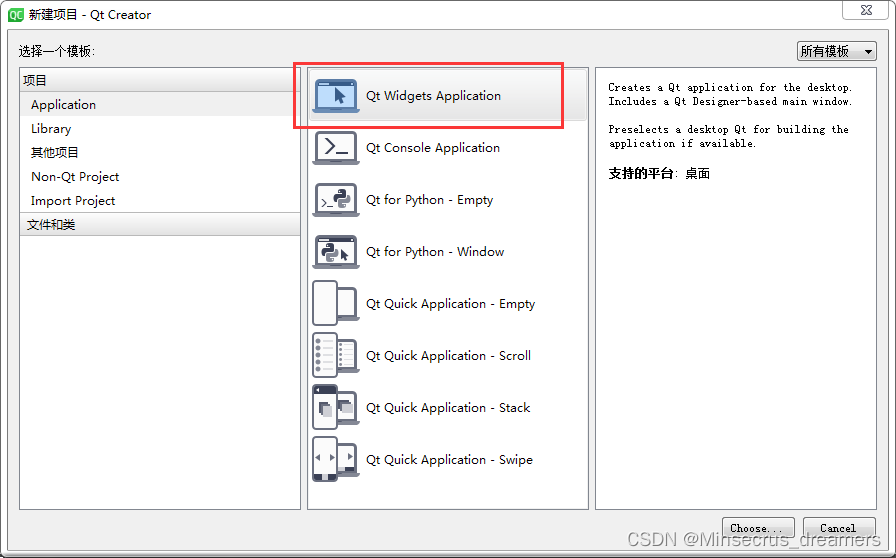Select the Qt Widgets Application icon
896x558 pixels.
pyautogui.click(x=336, y=95)
